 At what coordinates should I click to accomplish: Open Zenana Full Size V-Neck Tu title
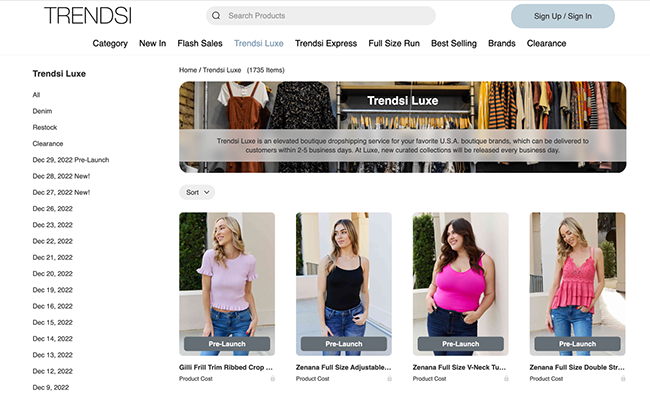tap(459, 367)
